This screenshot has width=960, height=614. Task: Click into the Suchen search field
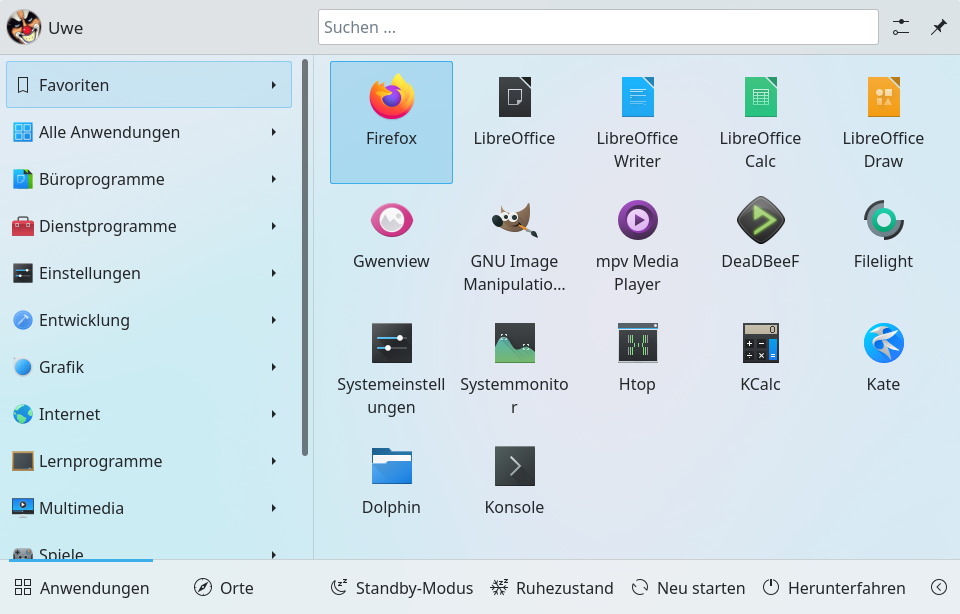pos(598,27)
